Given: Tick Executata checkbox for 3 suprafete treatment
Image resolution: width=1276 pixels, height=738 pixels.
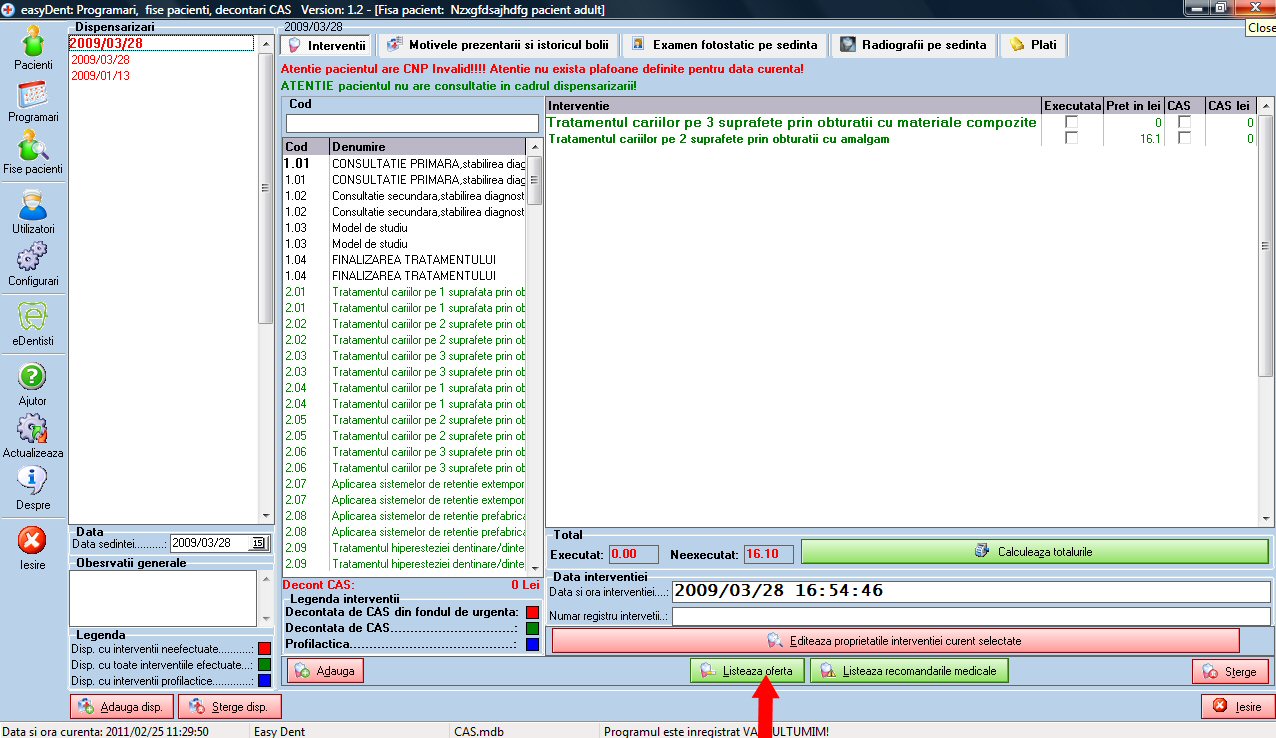Looking at the screenshot, I should coord(1072,122).
